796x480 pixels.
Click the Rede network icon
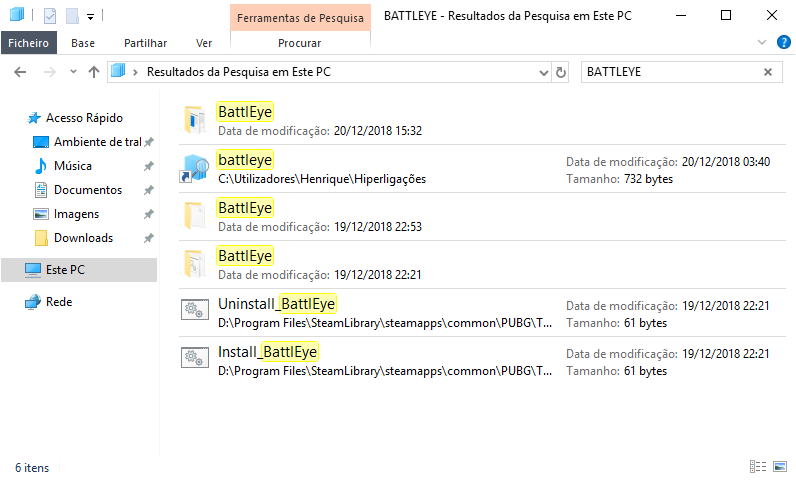[33, 302]
